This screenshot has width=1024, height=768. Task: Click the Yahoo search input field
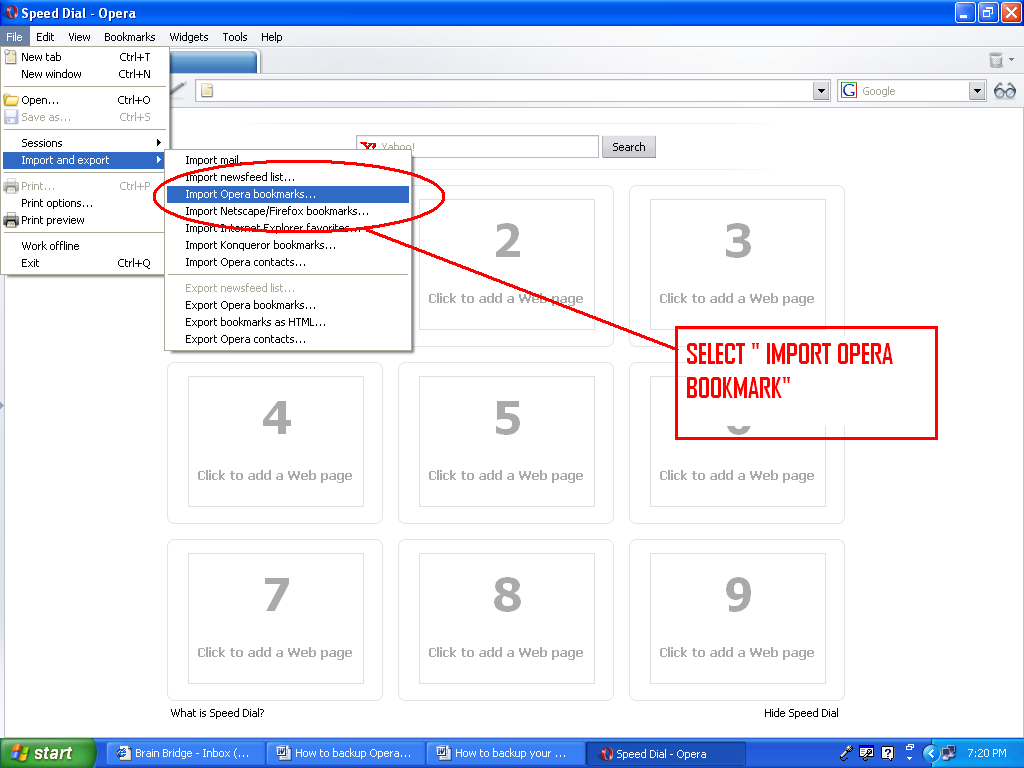click(477, 146)
